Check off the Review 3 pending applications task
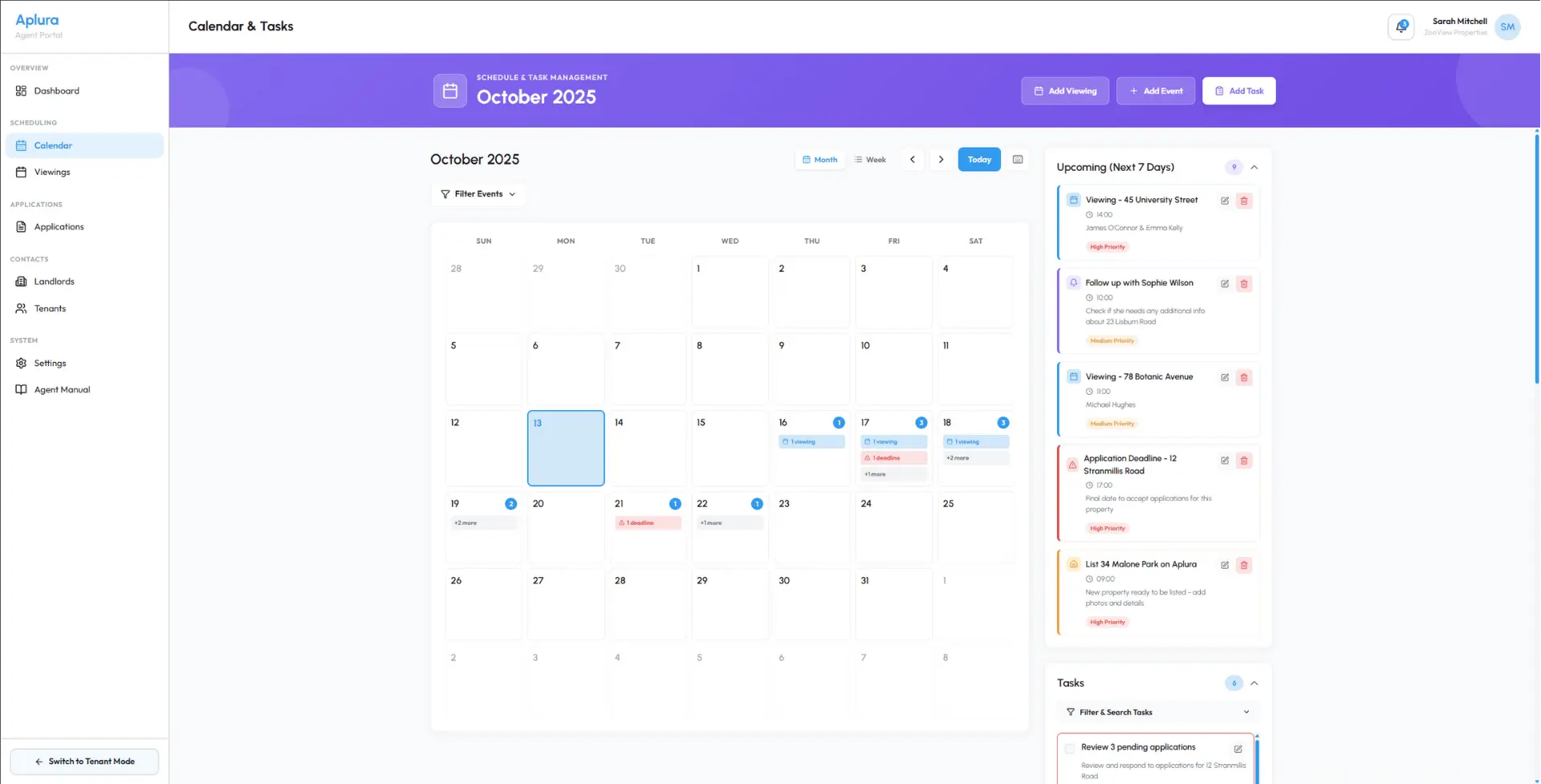 [x=1069, y=747]
